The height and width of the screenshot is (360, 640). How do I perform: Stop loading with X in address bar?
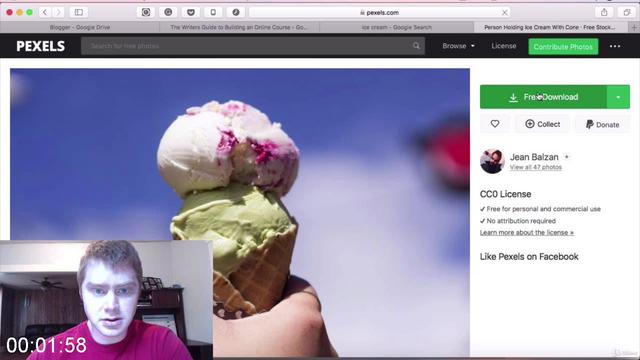point(505,13)
